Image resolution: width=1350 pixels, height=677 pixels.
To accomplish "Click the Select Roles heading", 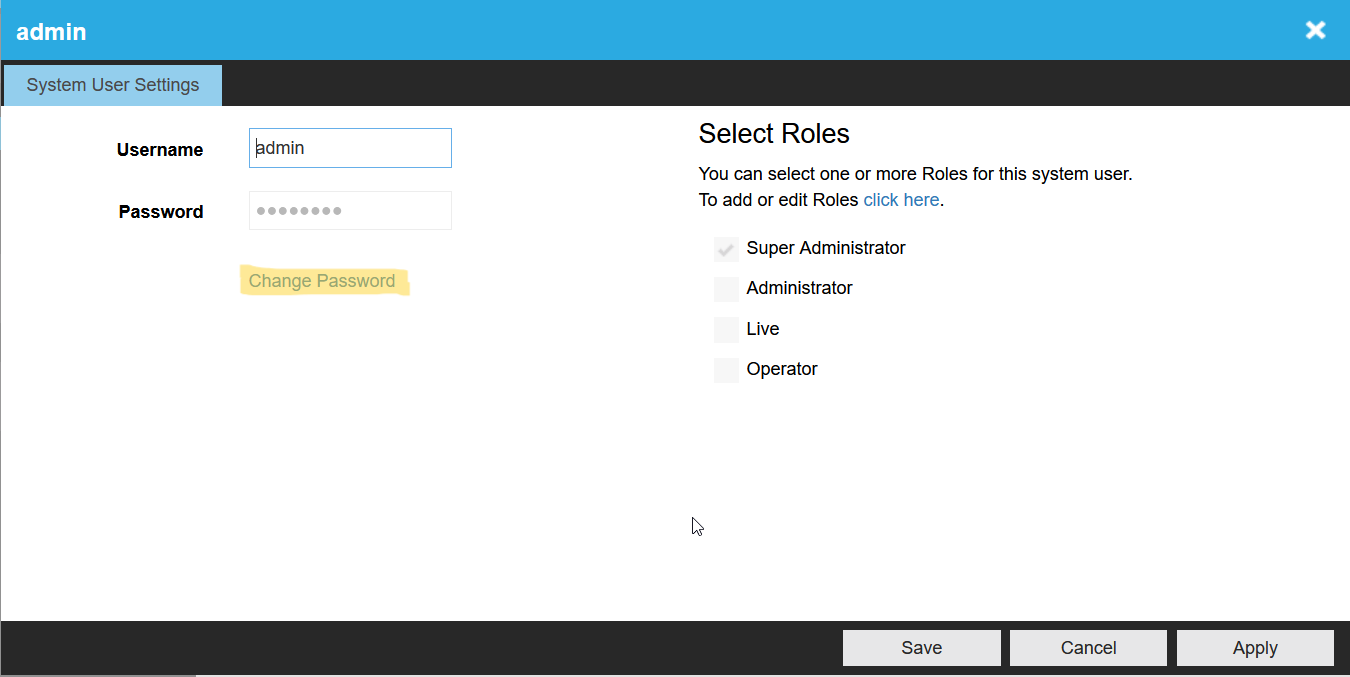I will pos(774,133).
